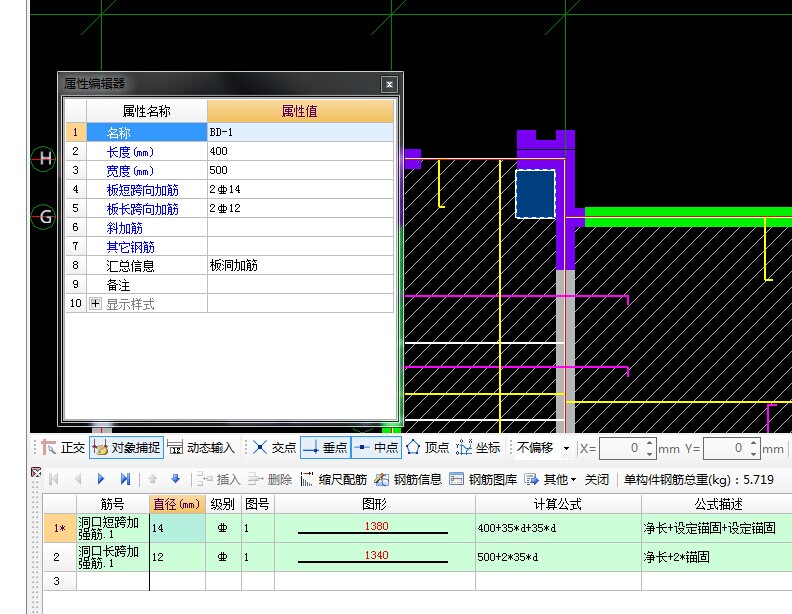Select 洞口长跨加强筋.1 rebar row
This screenshot has height=614, width=792.
pyautogui.click(x=113, y=557)
